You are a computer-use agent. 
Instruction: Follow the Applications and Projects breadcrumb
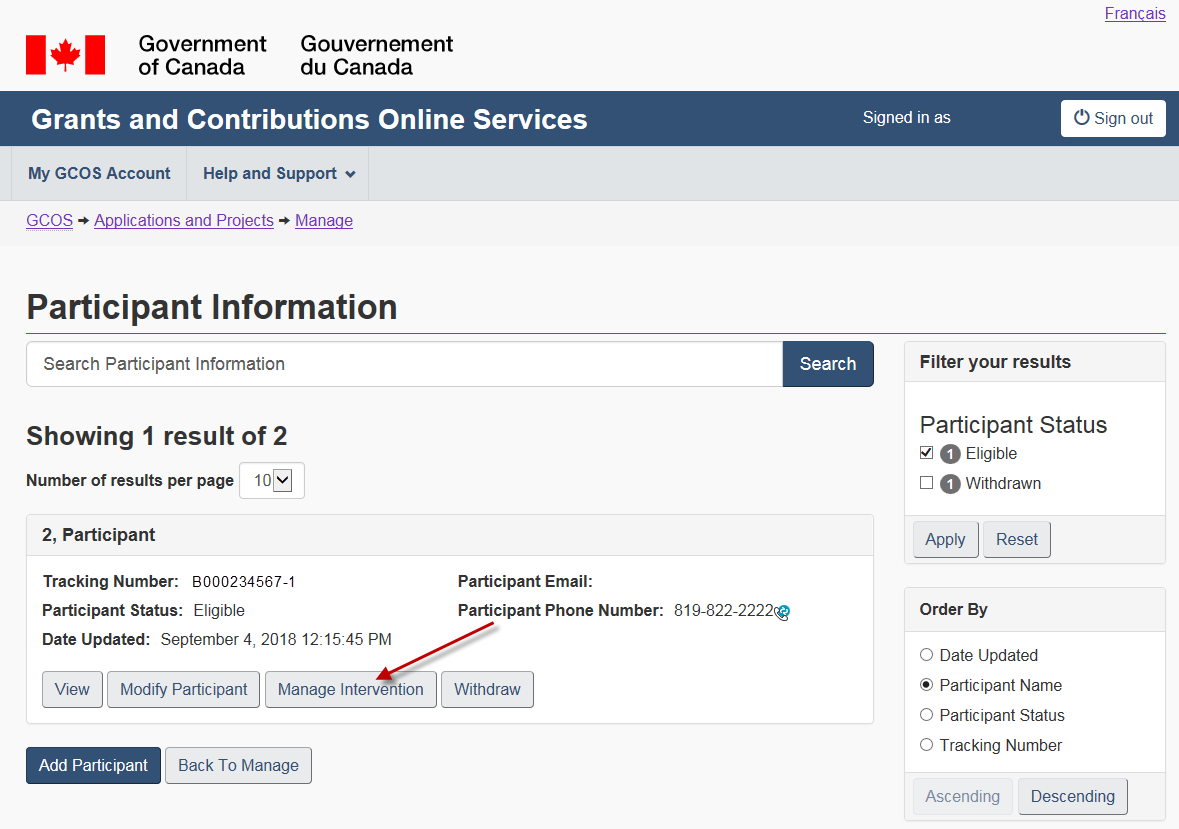[184, 221]
